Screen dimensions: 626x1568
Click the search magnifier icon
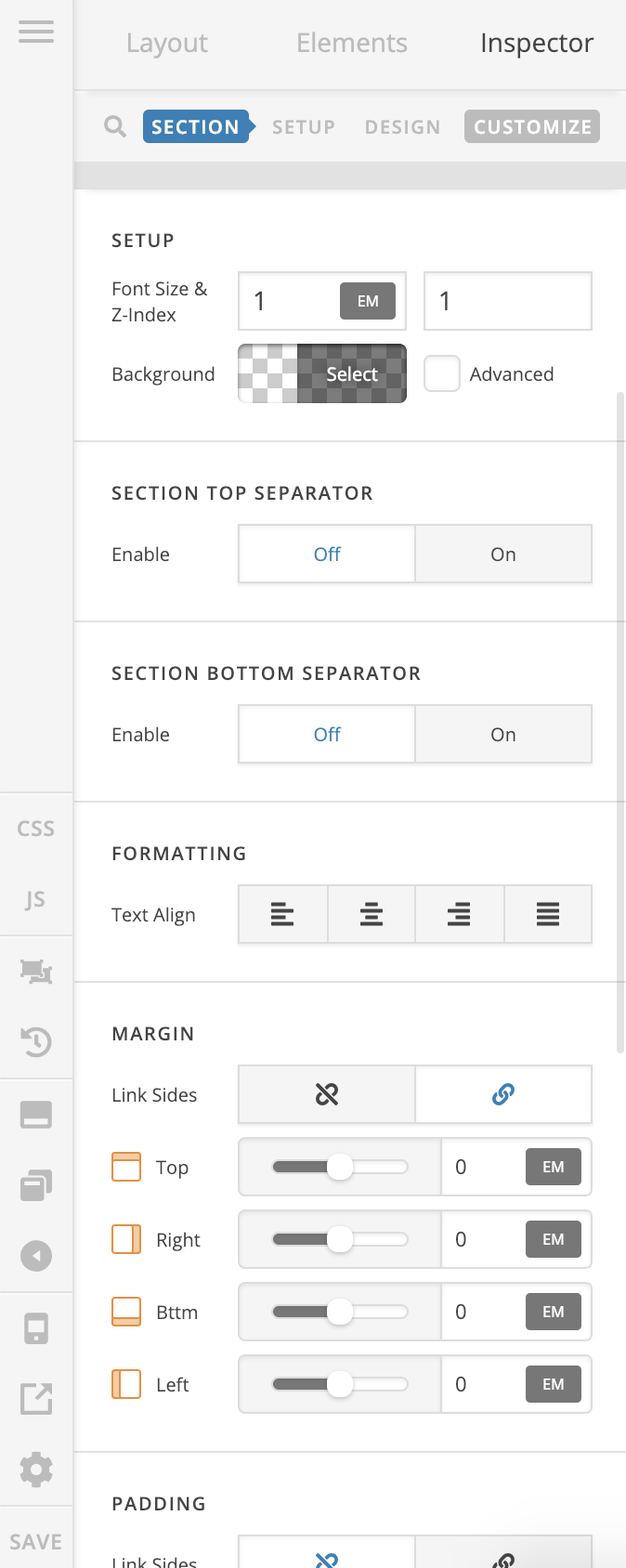pyautogui.click(x=115, y=126)
